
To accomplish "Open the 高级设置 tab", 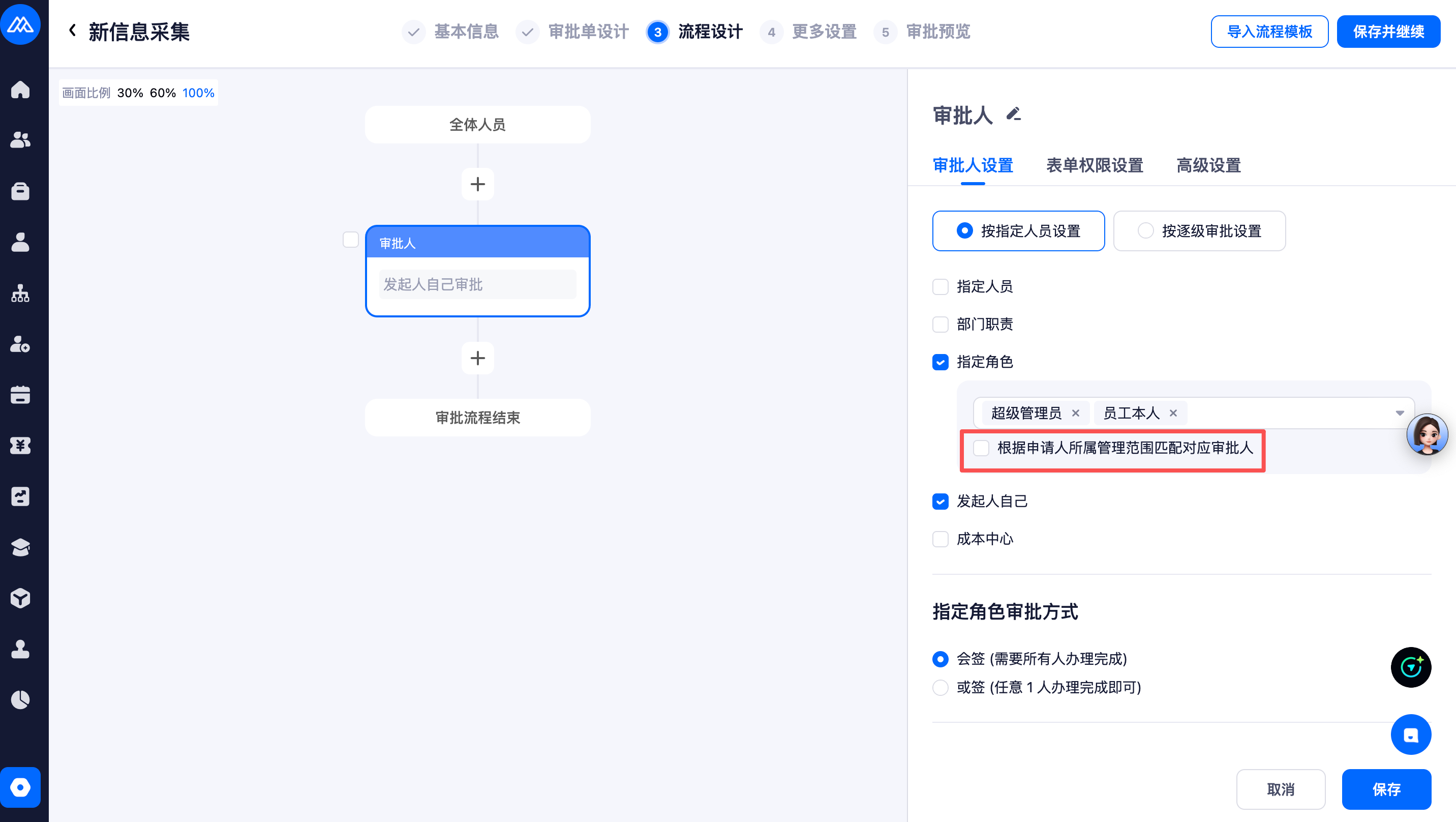I will click(1208, 166).
